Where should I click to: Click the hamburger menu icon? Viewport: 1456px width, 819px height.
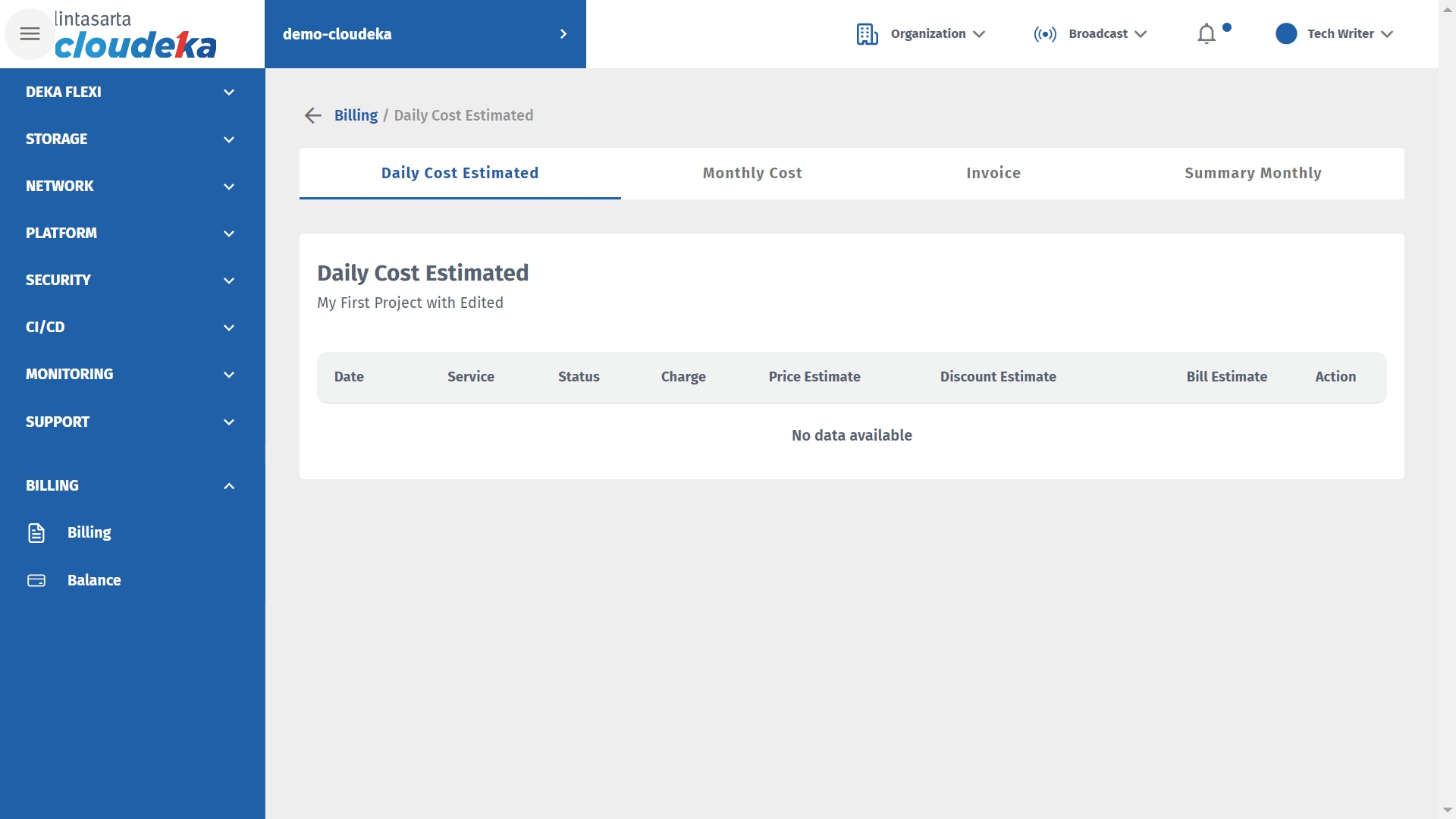pos(30,33)
